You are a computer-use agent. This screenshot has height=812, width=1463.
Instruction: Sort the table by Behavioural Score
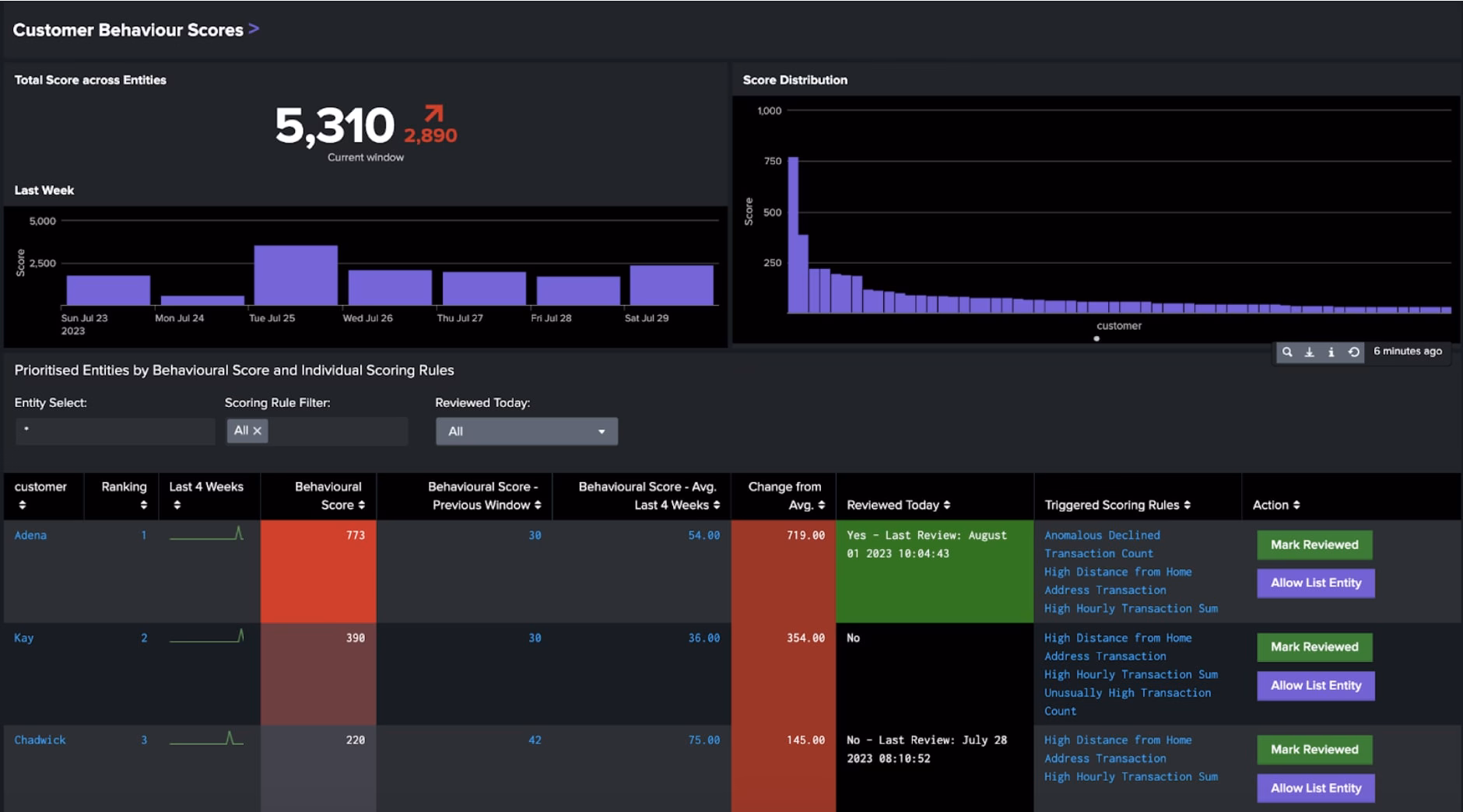[363, 506]
